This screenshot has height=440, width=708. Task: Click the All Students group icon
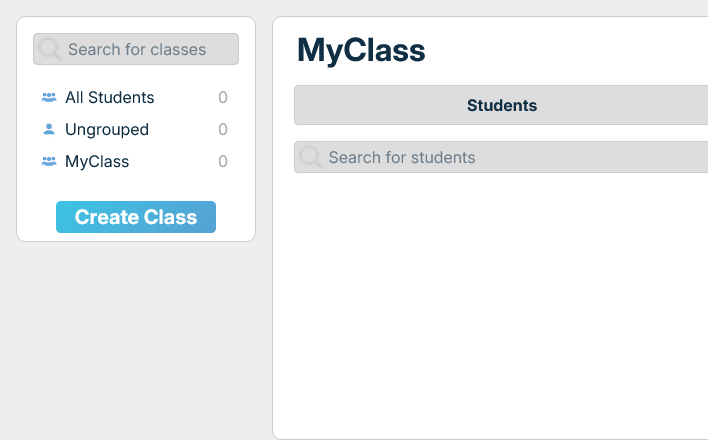[49, 98]
